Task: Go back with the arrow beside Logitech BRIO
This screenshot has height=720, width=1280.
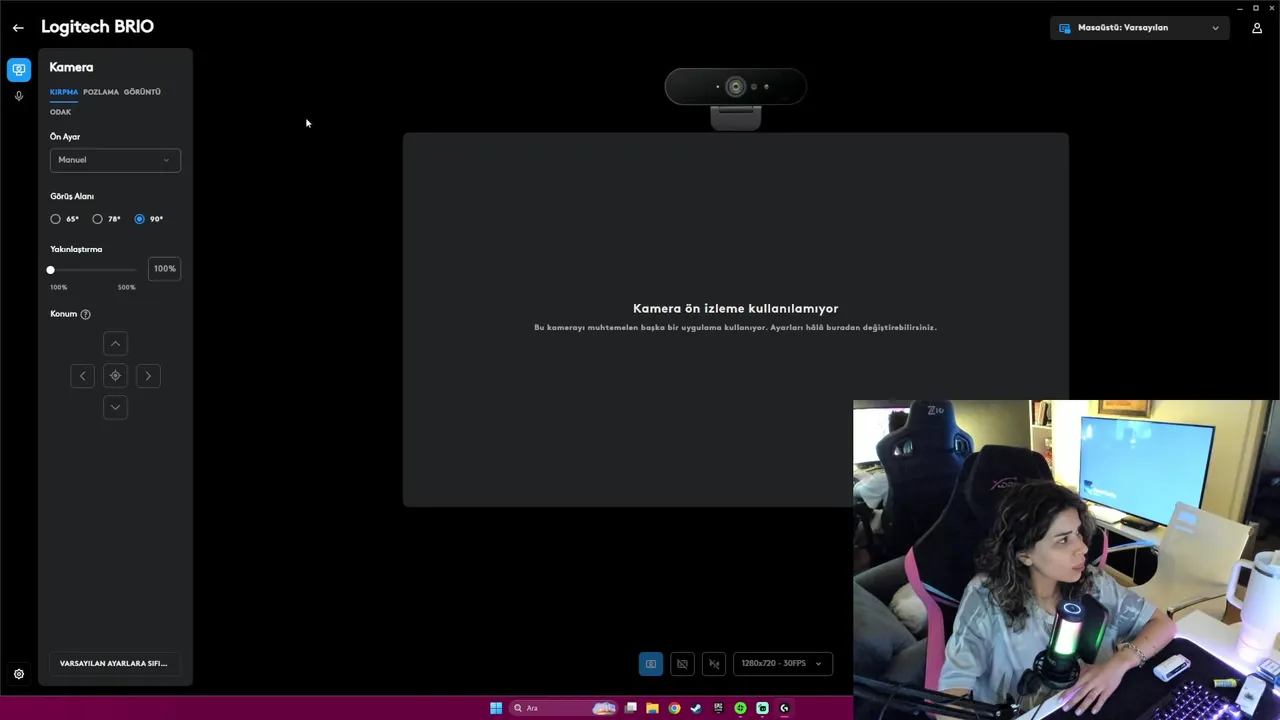Action: pos(18,28)
